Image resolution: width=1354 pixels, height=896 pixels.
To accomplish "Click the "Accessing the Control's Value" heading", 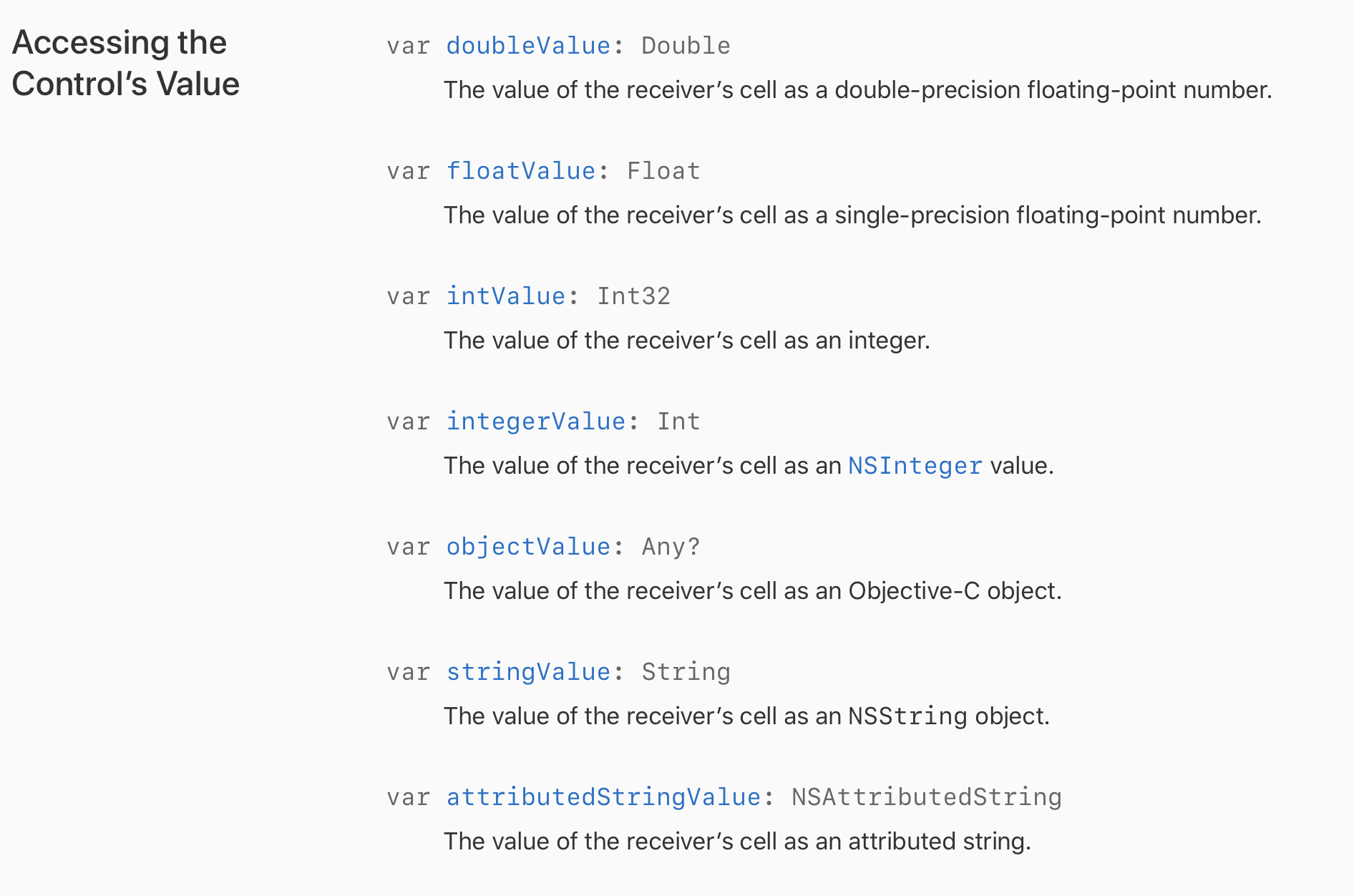I will click(126, 63).
